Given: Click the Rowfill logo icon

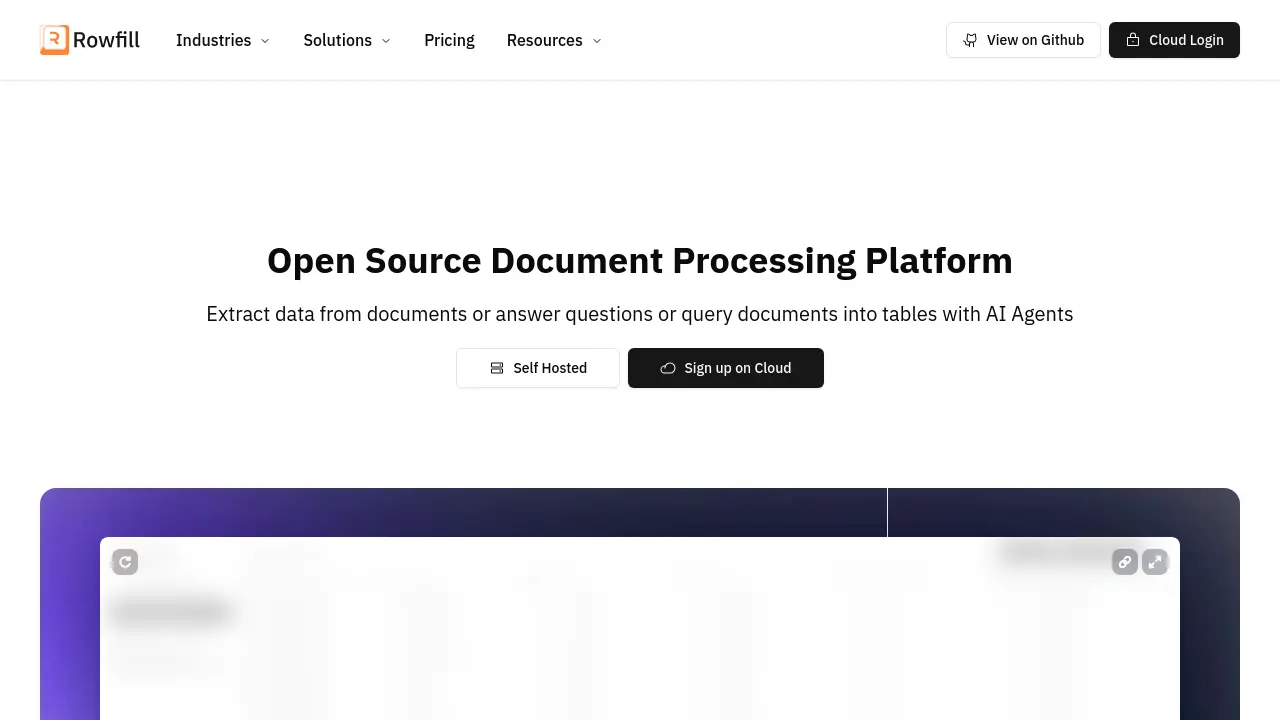Looking at the screenshot, I should [x=55, y=40].
